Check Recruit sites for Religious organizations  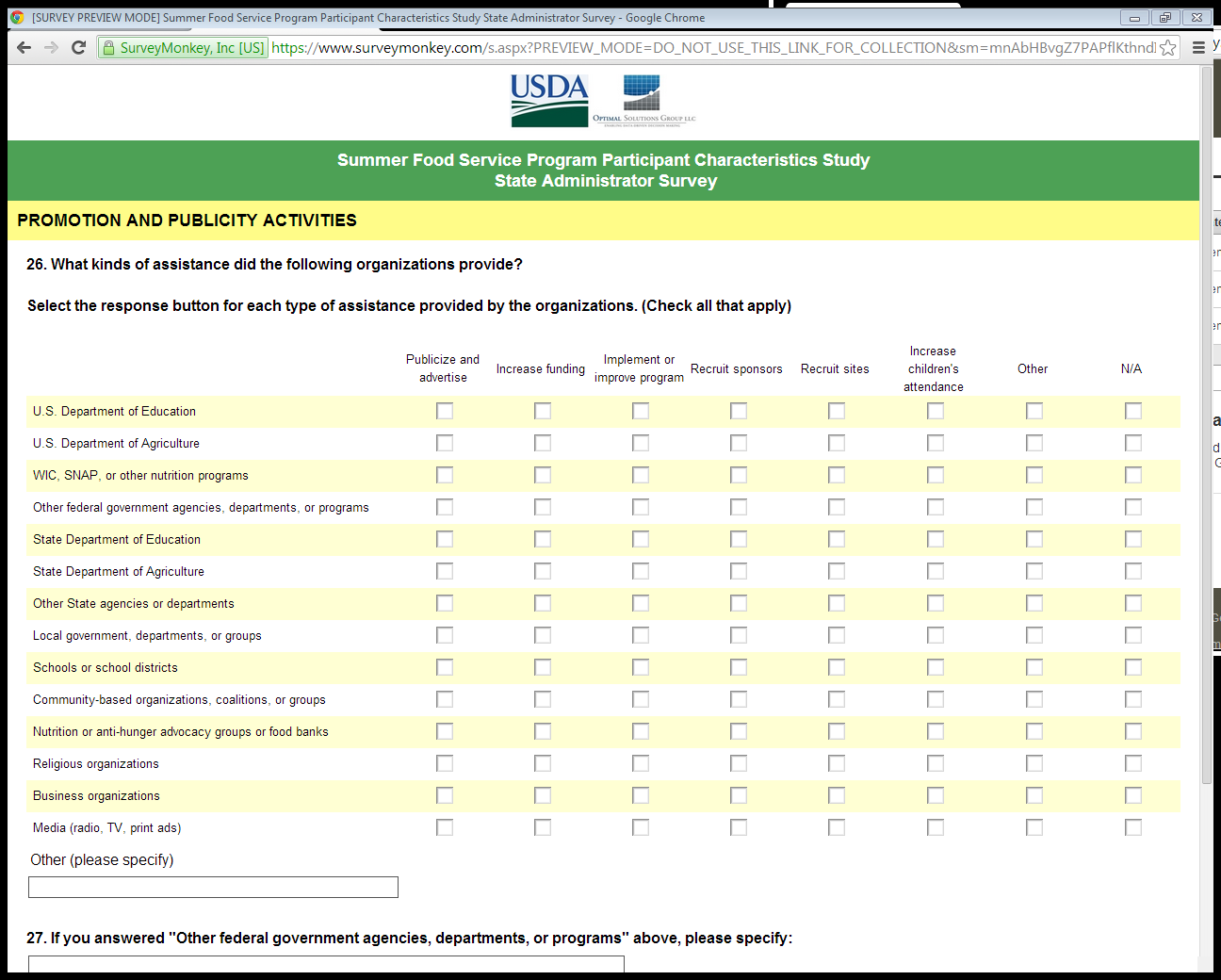(837, 763)
